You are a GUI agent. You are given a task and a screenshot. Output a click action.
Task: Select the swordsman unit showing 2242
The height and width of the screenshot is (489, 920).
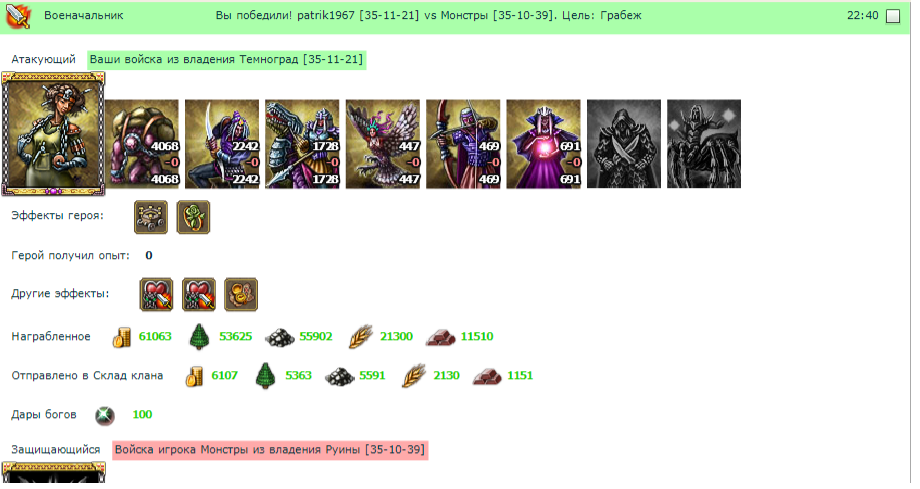(x=222, y=144)
